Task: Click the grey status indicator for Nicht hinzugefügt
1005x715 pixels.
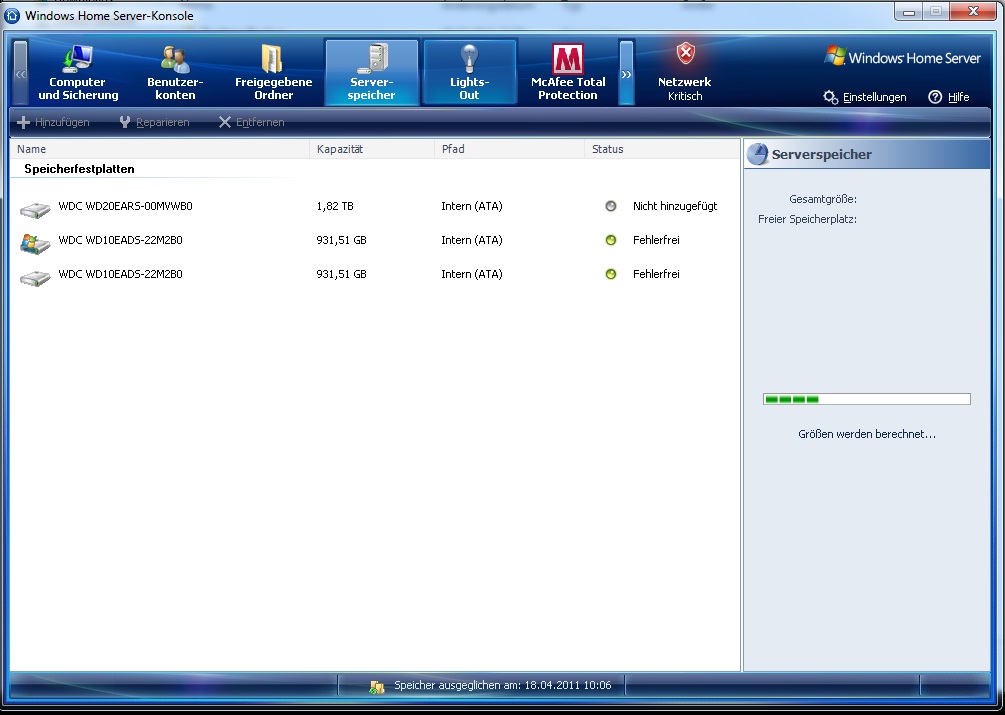Action: [611, 206]
